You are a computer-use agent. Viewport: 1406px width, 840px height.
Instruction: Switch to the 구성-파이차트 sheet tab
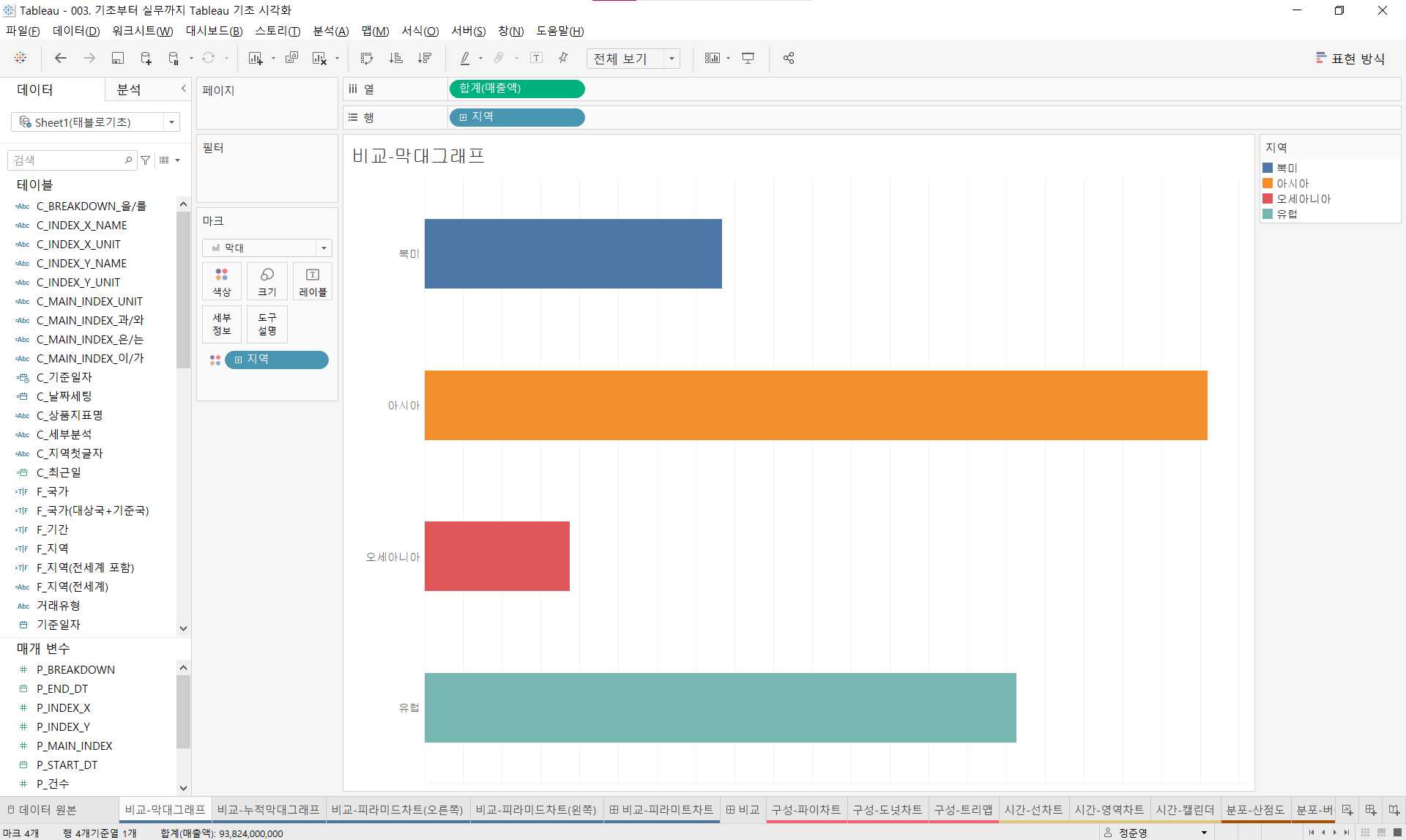tap(806, 809)
